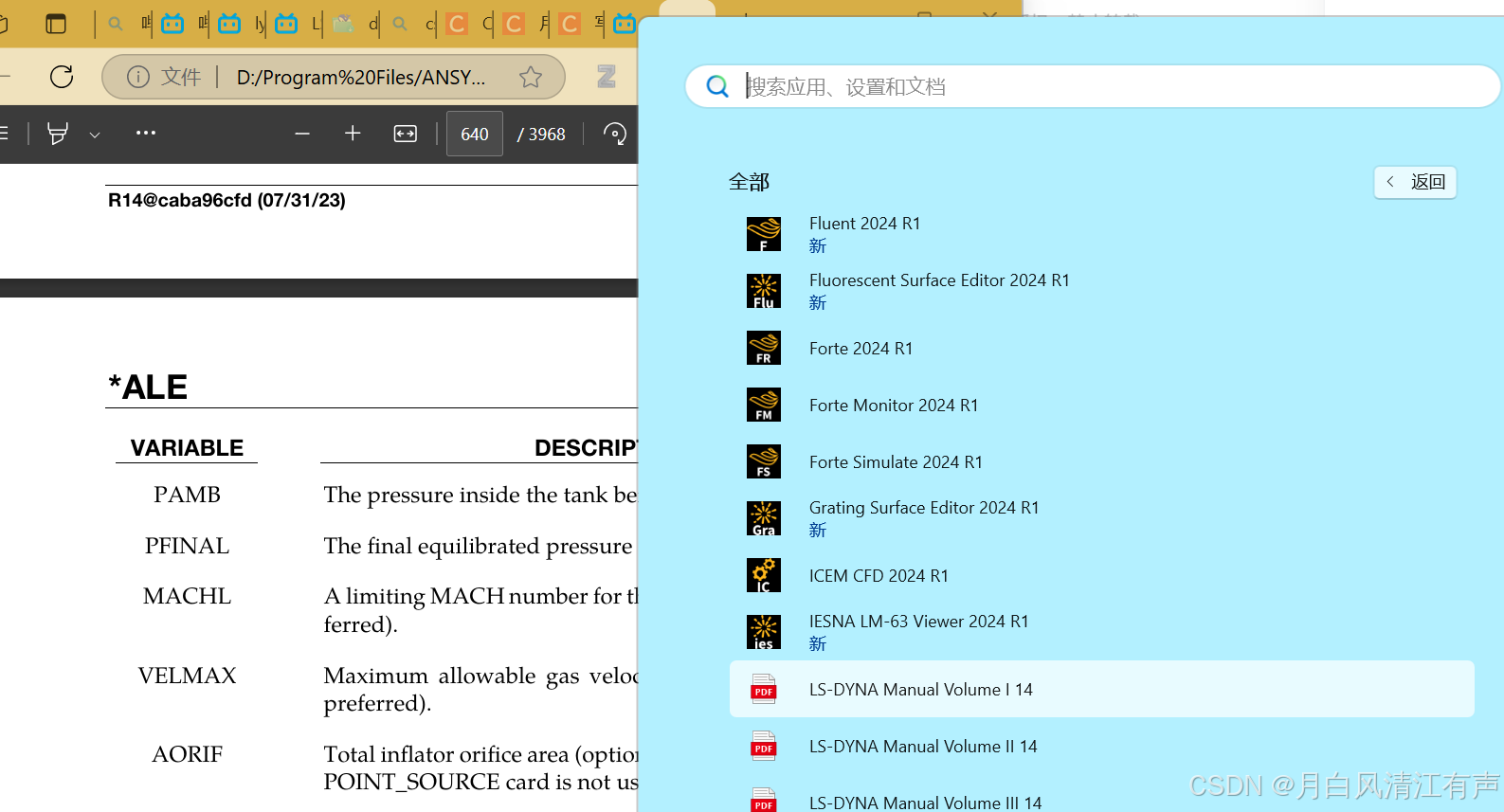1504x812 pixels.
Task: Focus the Start menu search field
Action: pos(1093,86)
